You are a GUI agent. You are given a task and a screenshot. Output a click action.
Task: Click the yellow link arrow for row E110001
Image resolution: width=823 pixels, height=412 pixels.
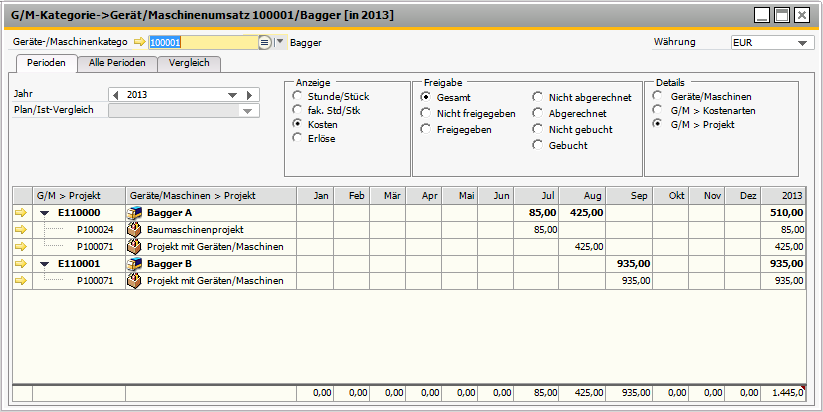click(21, 264)
